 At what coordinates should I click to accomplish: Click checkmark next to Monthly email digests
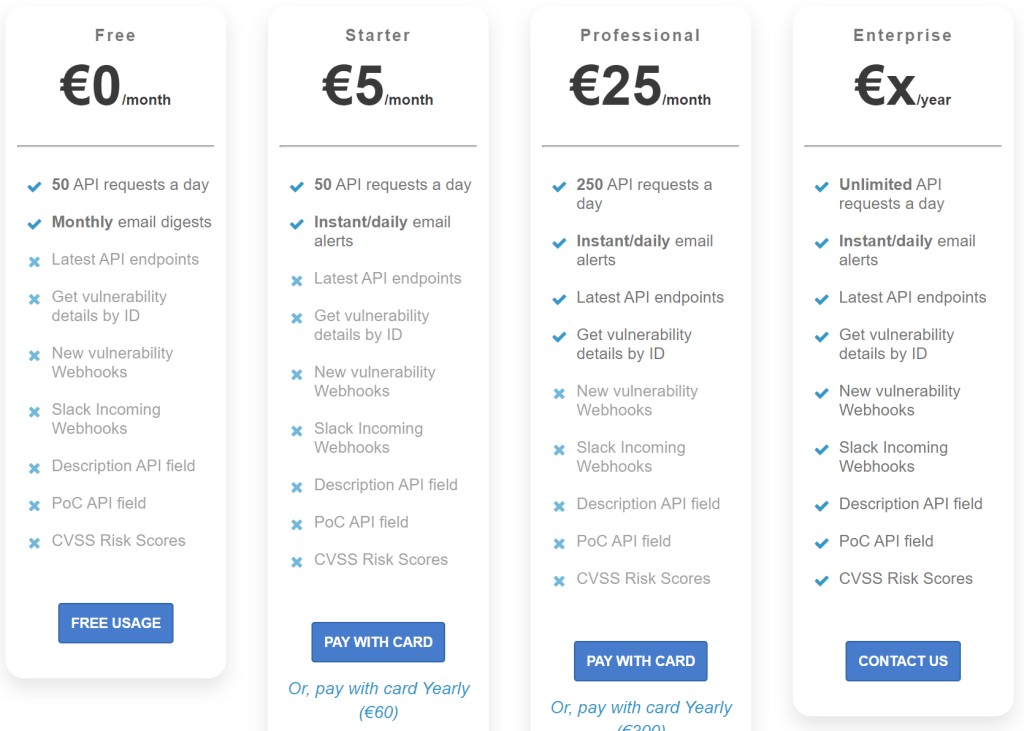(x=34, y=223)
